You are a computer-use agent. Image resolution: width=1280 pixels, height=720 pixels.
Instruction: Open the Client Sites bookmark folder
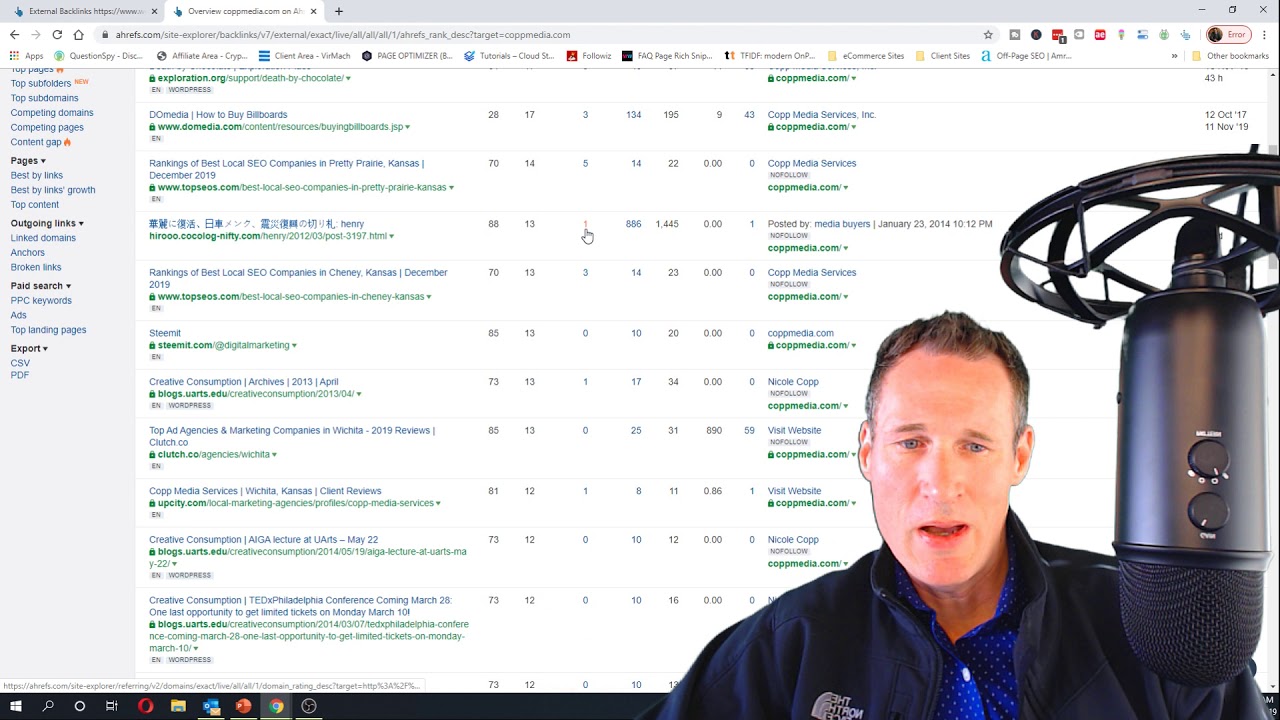pyautogui.click(x=943, y=56)
